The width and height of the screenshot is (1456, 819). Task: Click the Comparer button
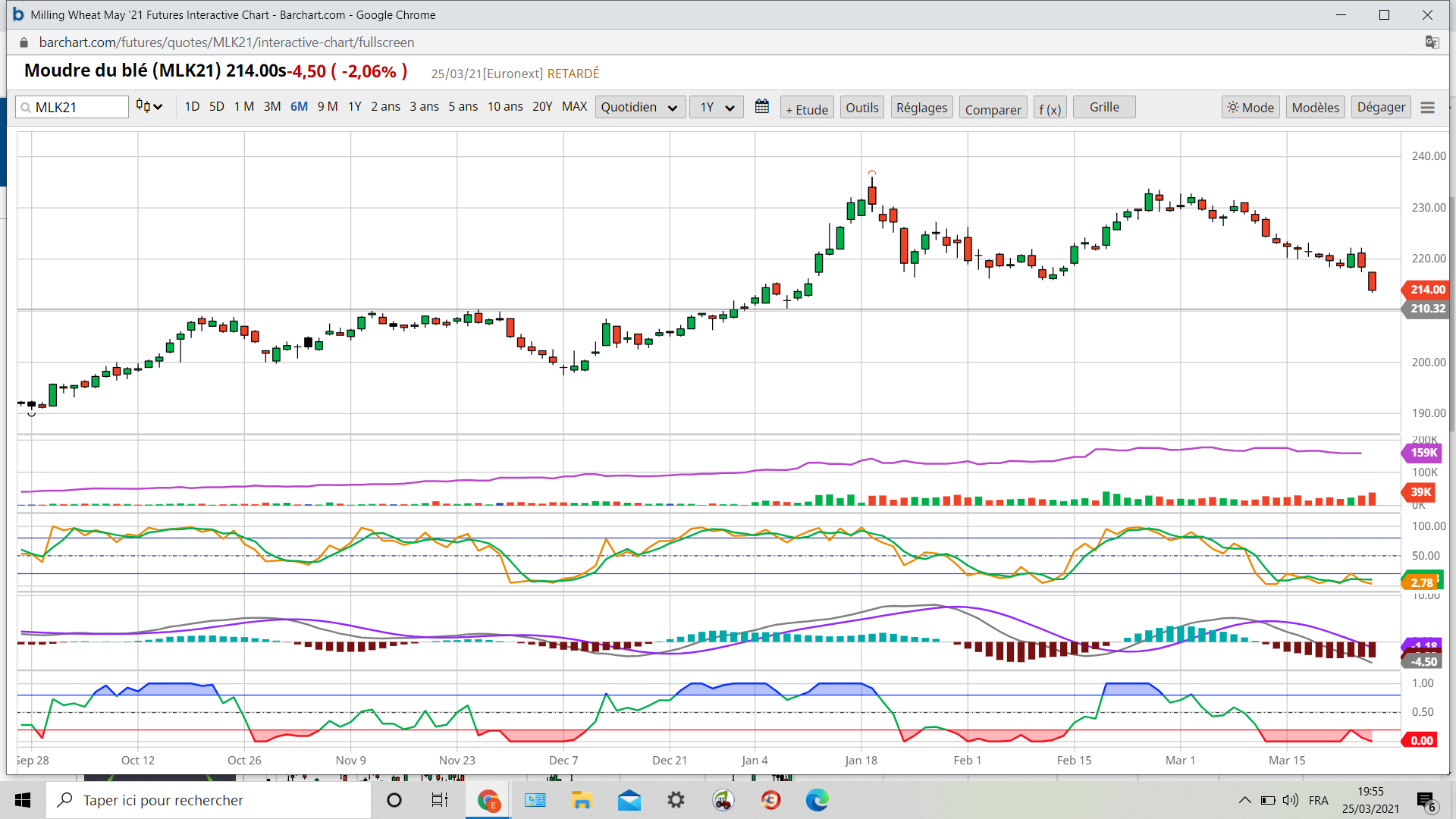click(993, 108)
